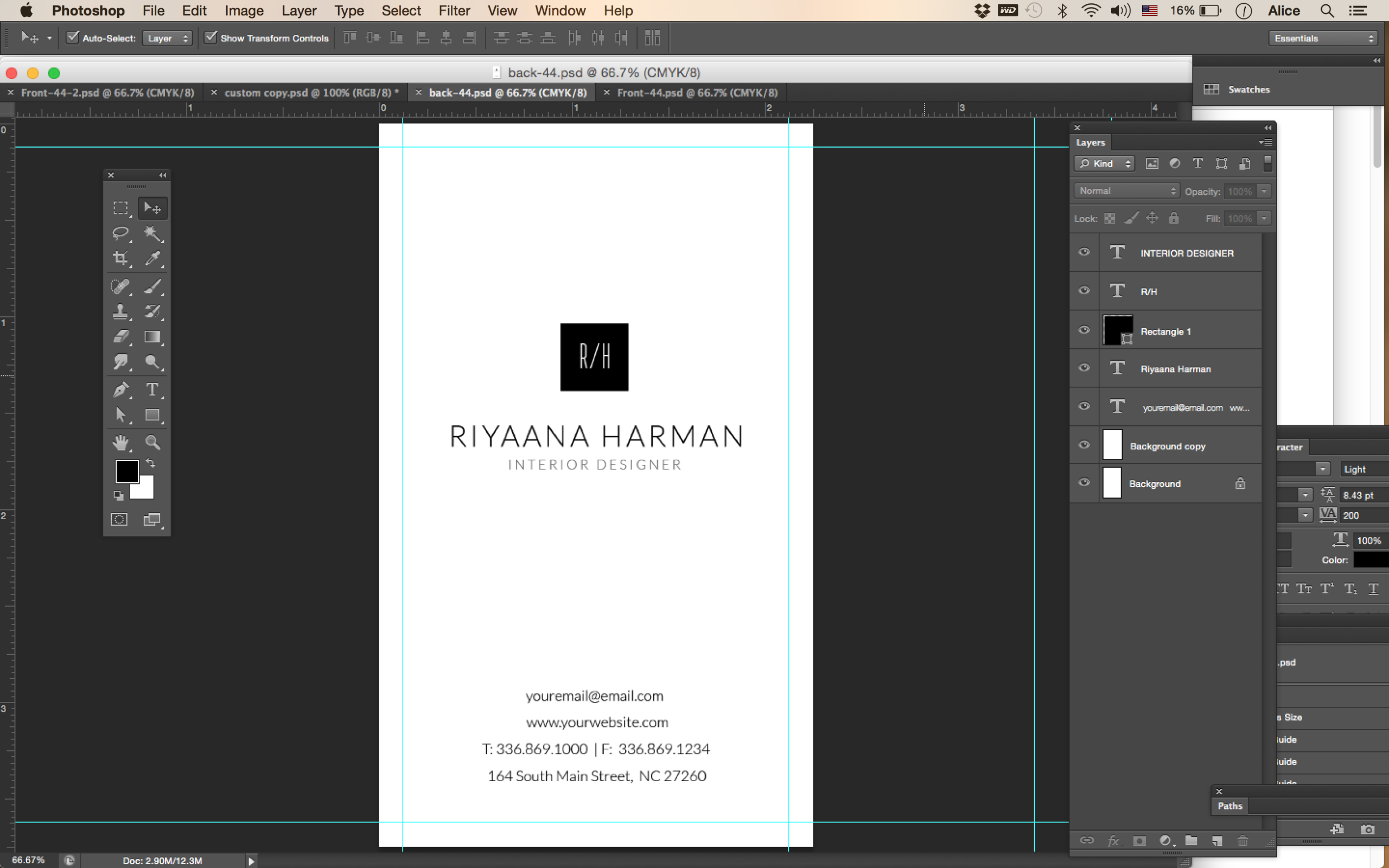
Task: Select the Crop tool
Action: tap(120, 258)
